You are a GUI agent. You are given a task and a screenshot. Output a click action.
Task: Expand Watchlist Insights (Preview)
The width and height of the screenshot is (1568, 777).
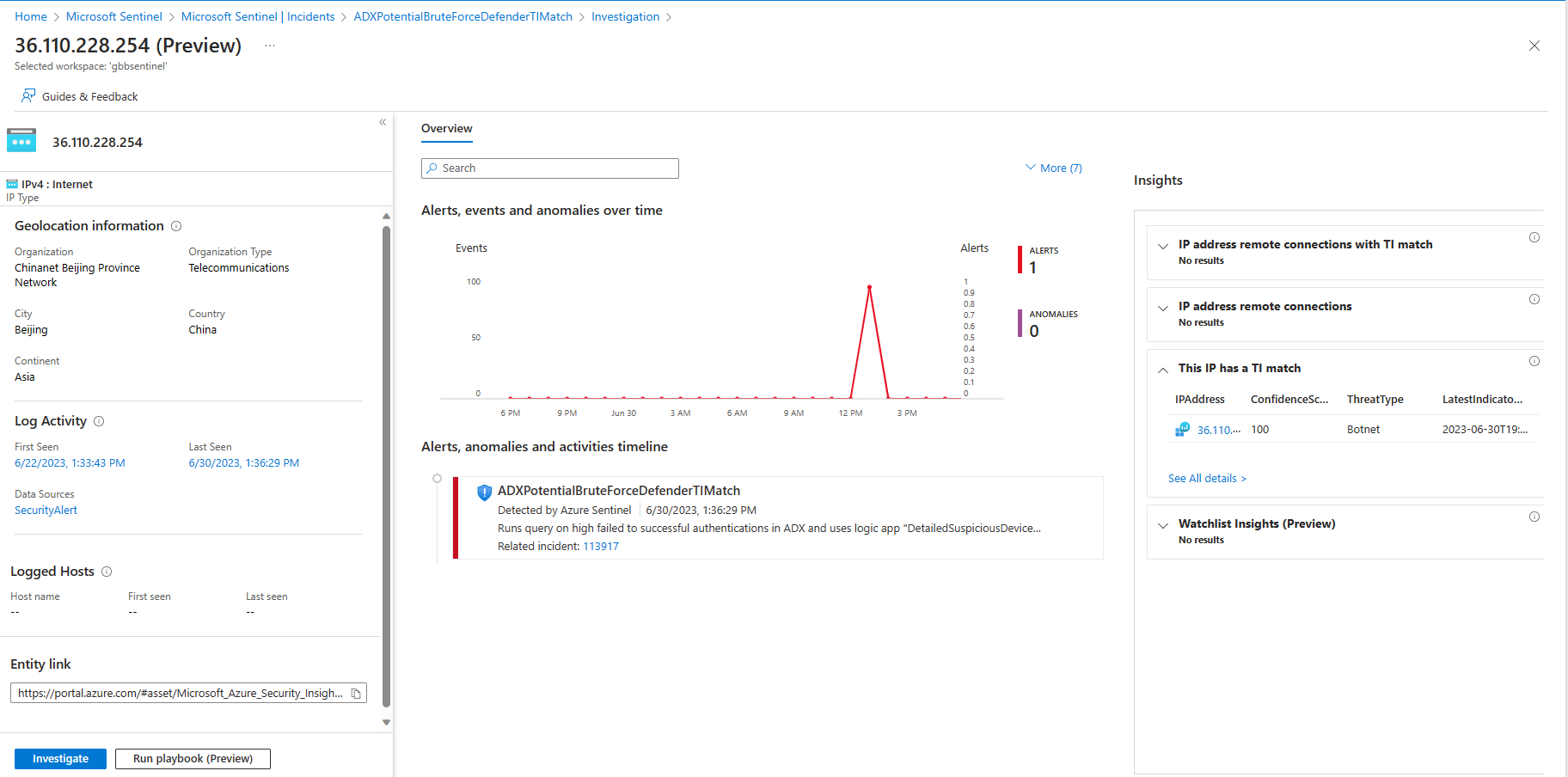point(1162,526)
